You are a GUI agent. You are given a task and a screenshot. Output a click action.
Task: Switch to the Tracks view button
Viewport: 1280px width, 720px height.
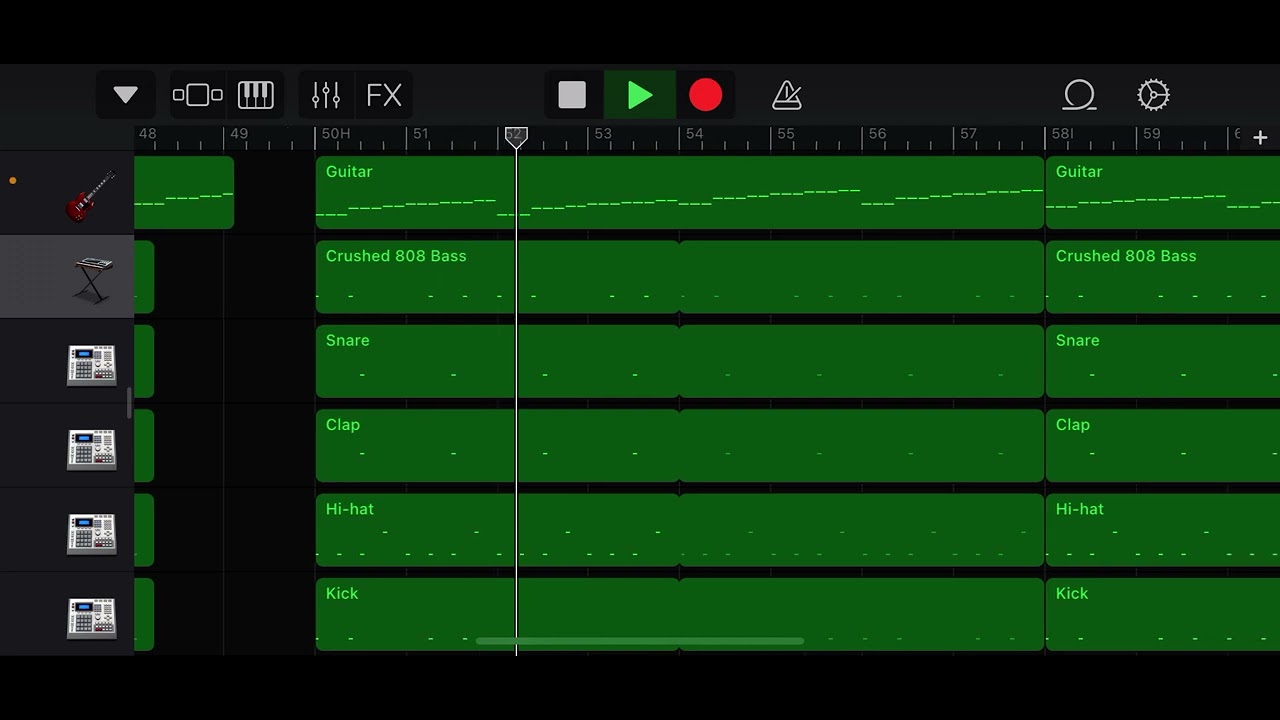198,95
